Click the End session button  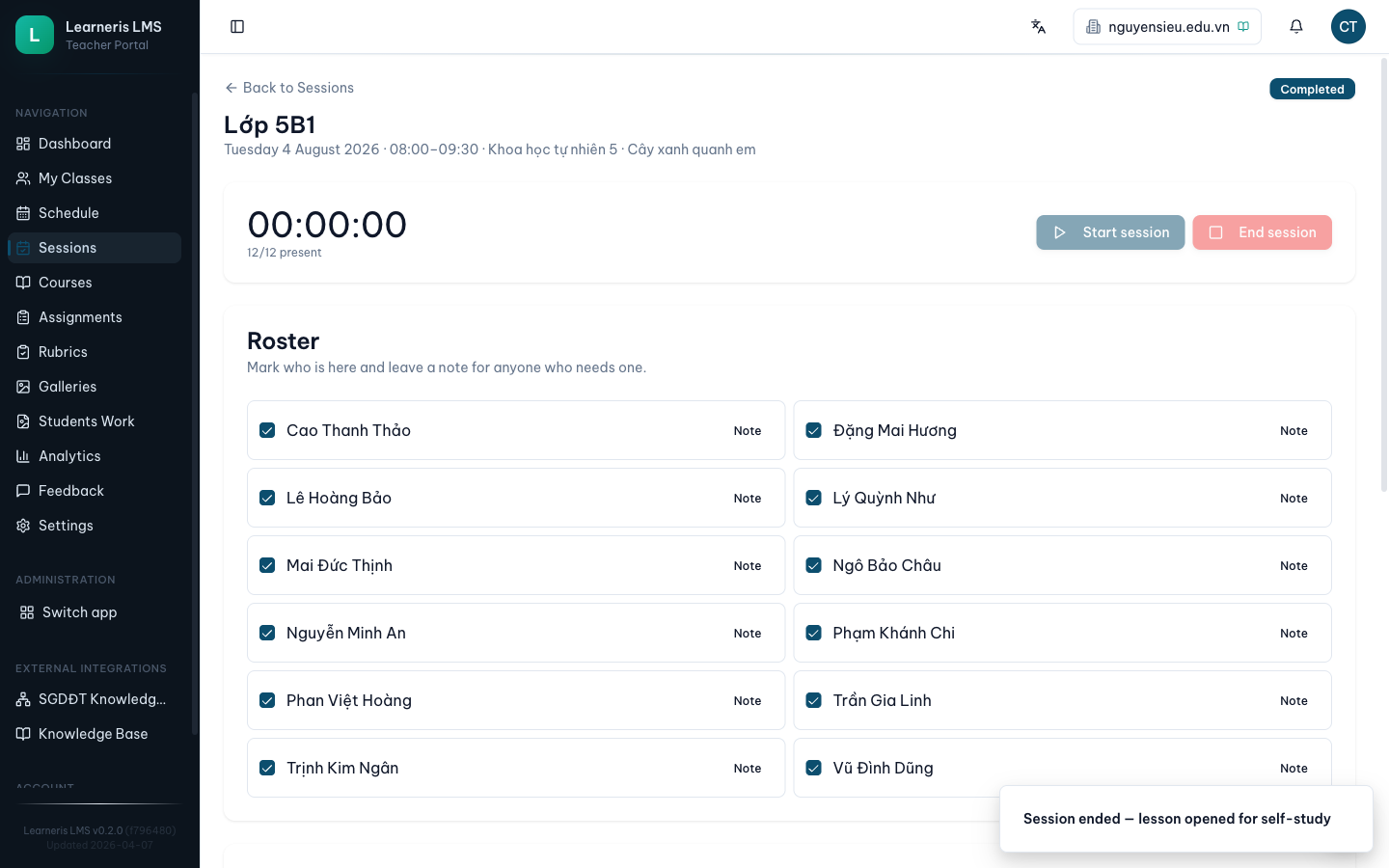point(1262,232)
